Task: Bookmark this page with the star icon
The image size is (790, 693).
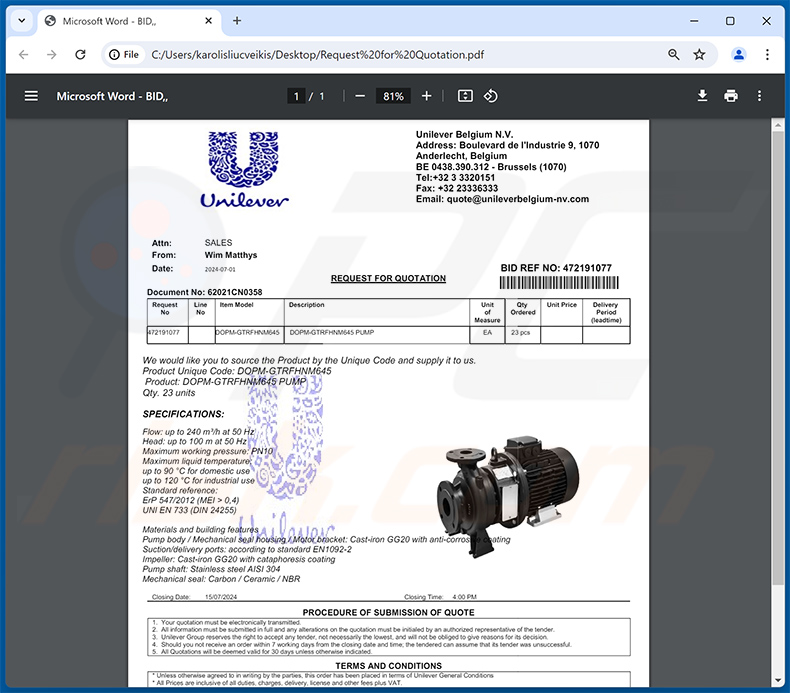Action: click(x=700, y=55)
